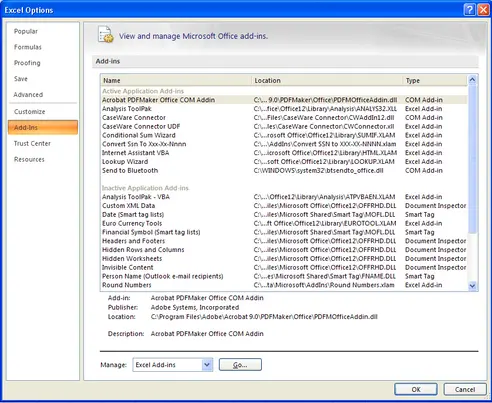Select the Round Numbers row
The width and height of the screenshot is (492, 403).
click(x=284, y=285)
